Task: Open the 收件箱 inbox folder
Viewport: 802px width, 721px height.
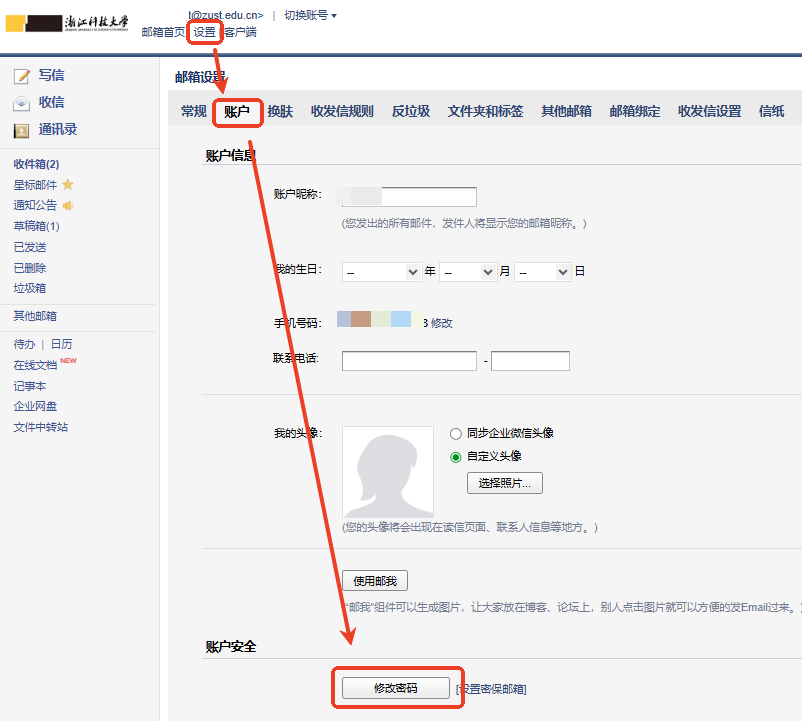Action: pos(36,164)
